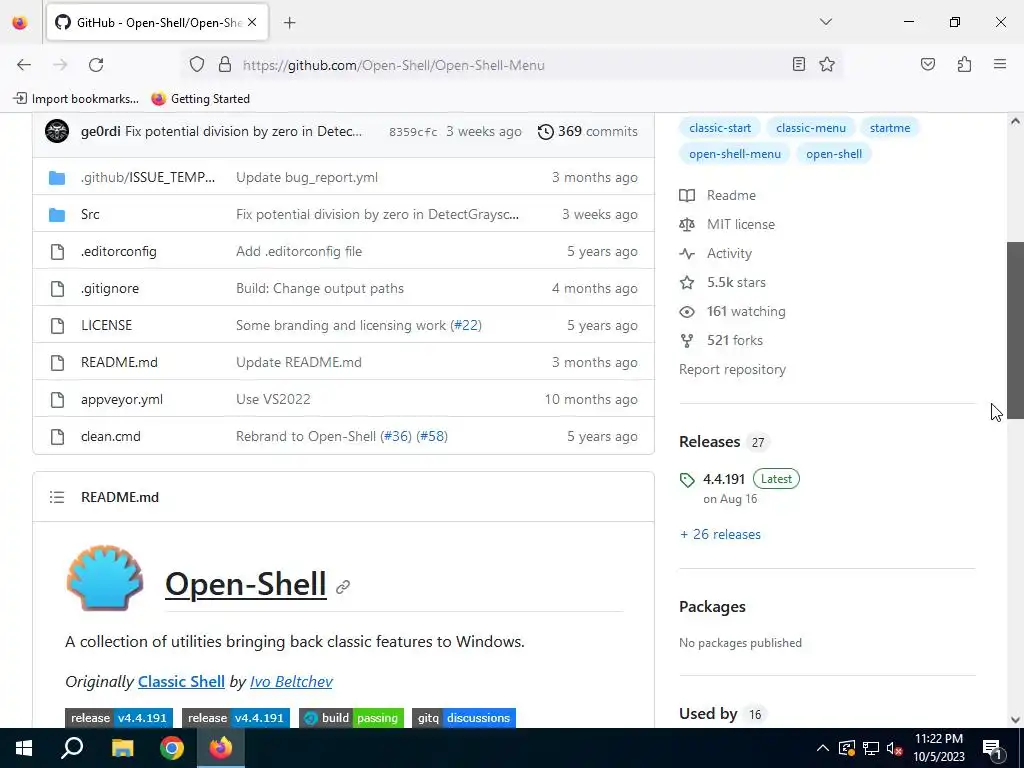The image size is (1024, 768).
Task: Open README.md in the file list
Action: 119,362
